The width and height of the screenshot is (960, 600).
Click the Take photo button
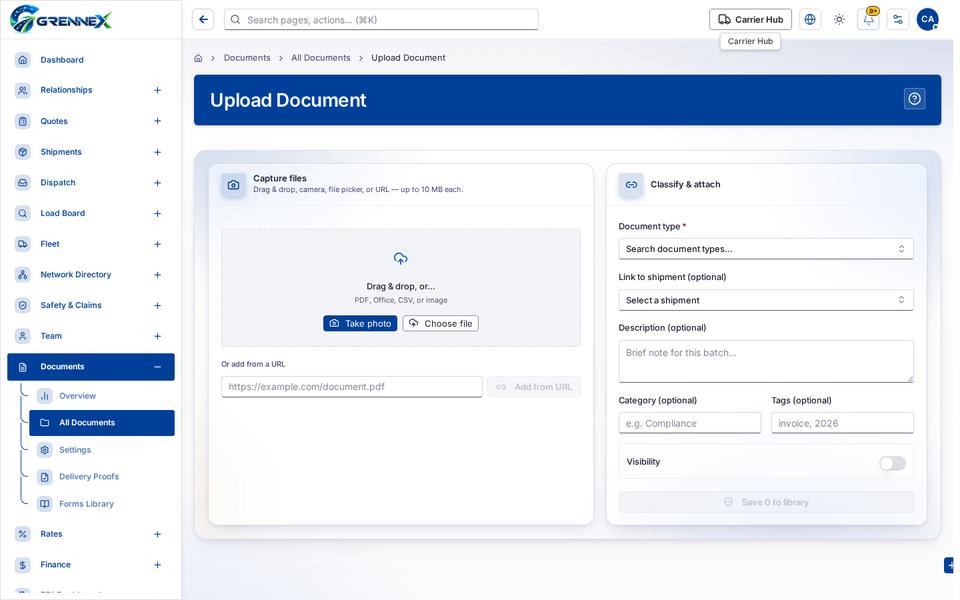[360, 323]
